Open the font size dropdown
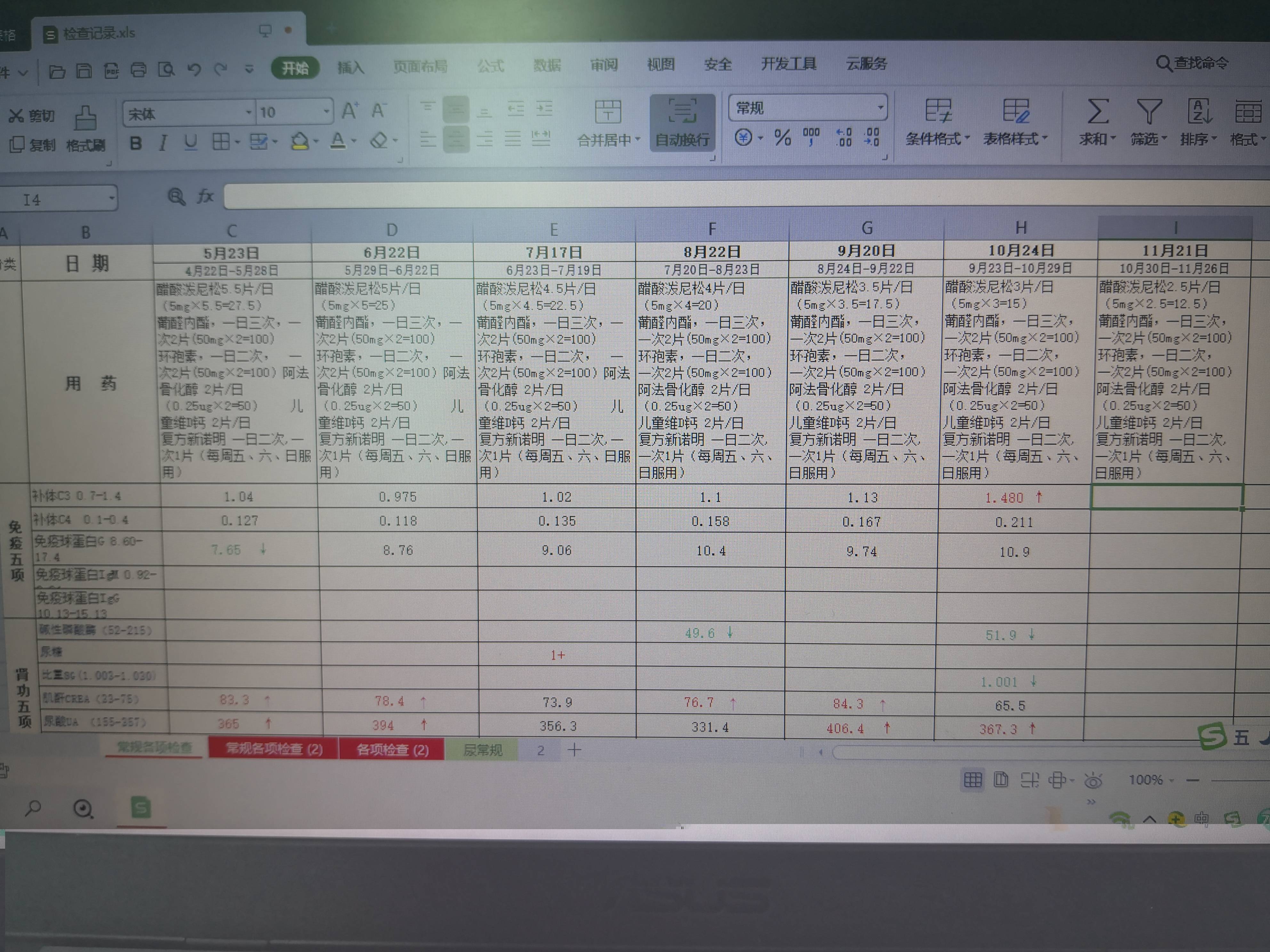 pyautogui.click(x=326, y=111)
